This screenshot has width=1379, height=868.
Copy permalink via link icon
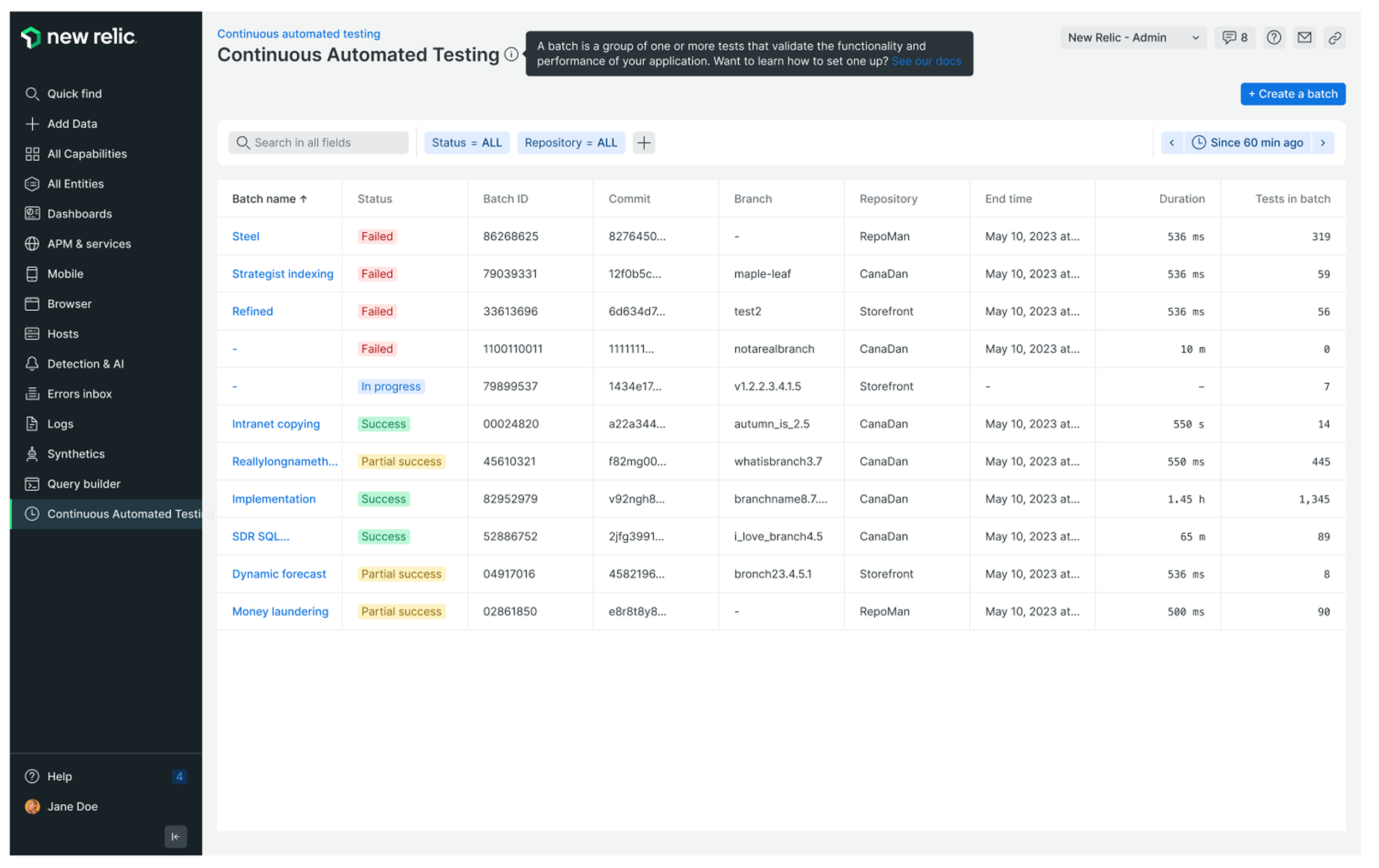(1334, 38)
